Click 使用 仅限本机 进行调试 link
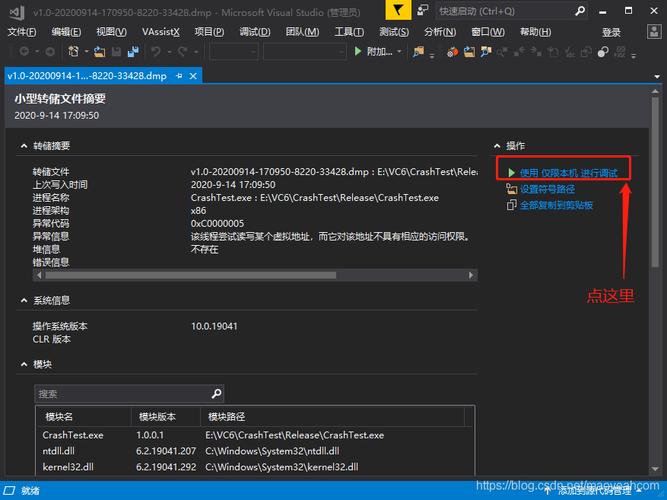The height and width of the screenshot is (500, 667). [568, 173]
